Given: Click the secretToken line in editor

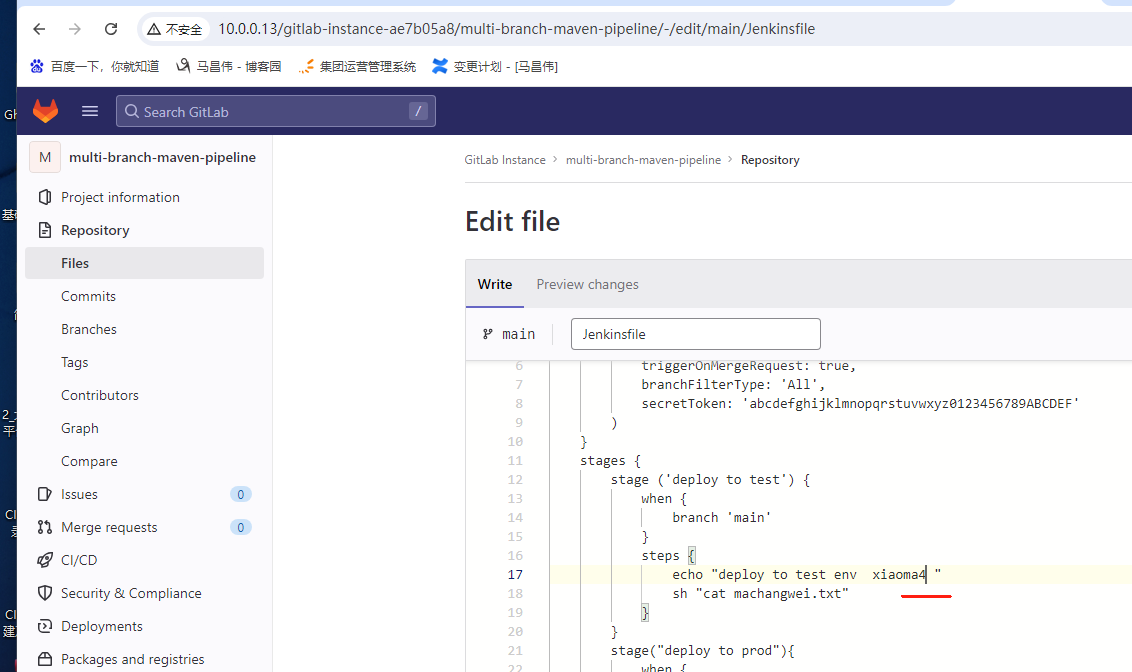Looking at the screenshot, I should 860,403.
